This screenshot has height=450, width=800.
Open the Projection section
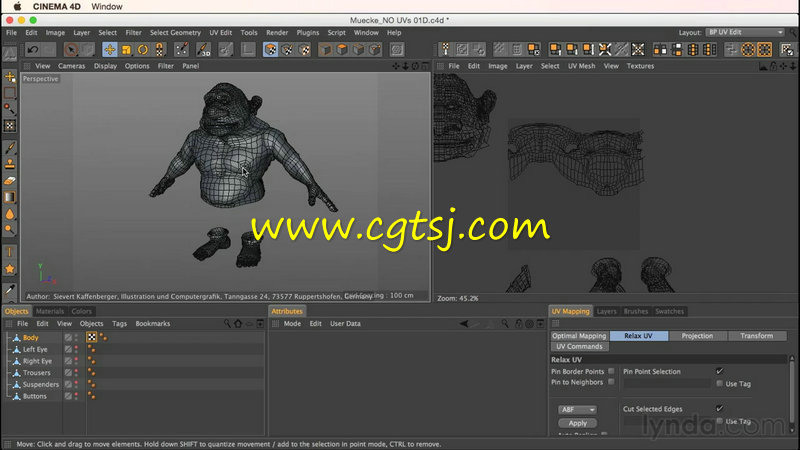coord(697,336)
